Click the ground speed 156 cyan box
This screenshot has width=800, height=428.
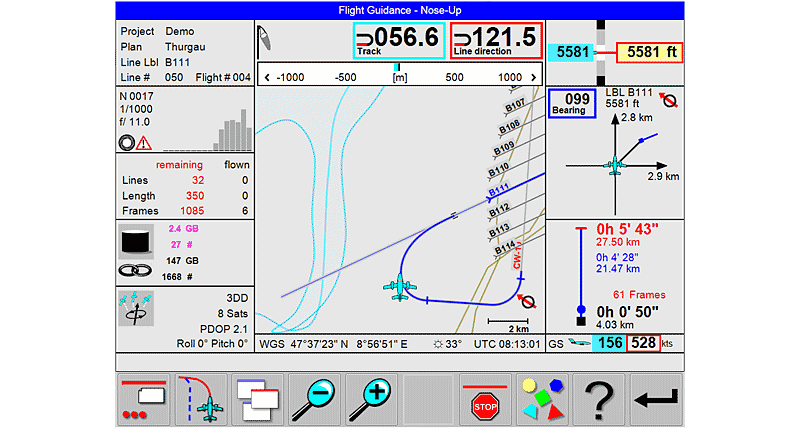tap(605, 344)
